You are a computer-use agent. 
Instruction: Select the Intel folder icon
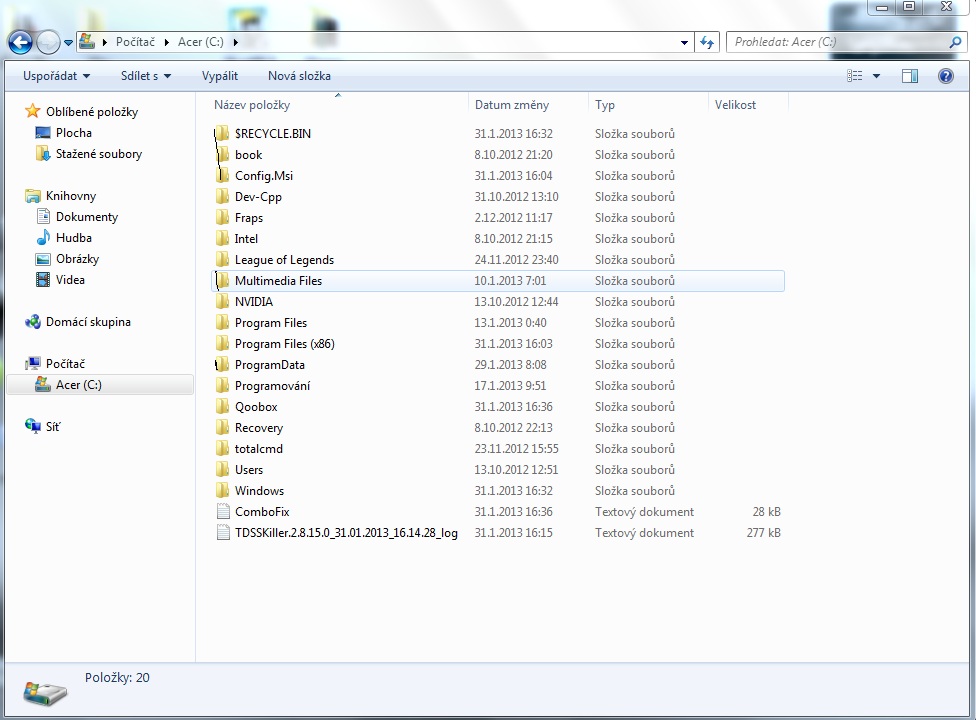coord(222,238)
